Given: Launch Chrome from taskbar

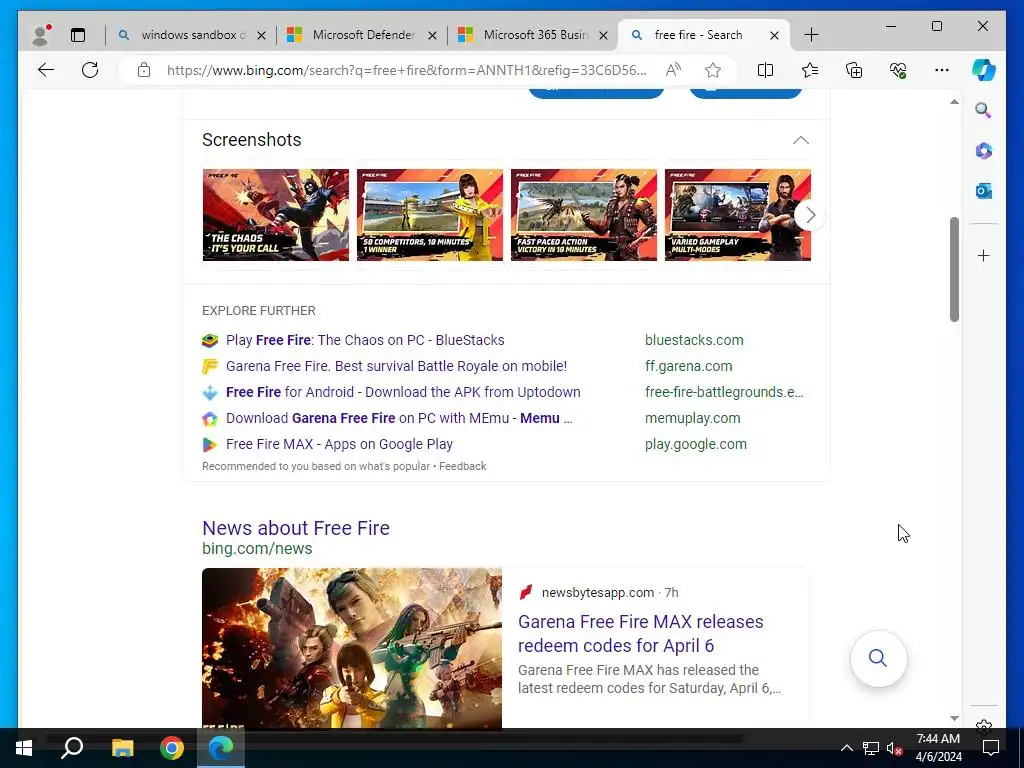Looking at the screenshot, I should coord(172,748).
